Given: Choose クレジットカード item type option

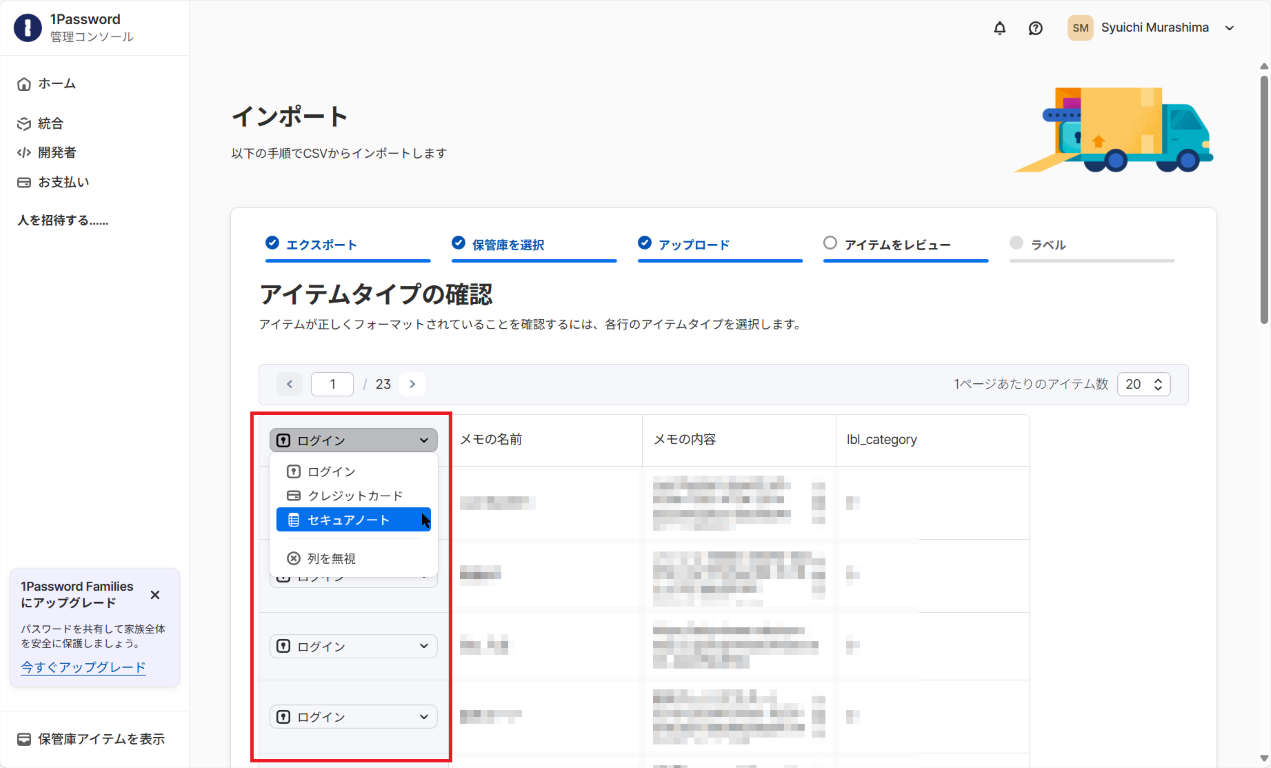Looking at the screenshot, I should pyautogui.click(x=353, y=496).
